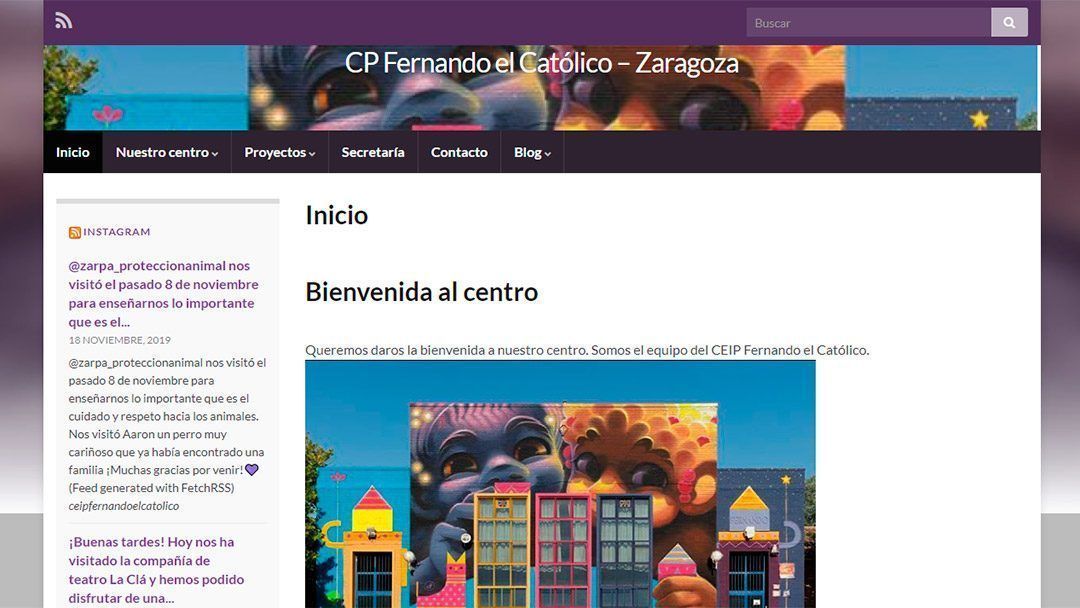The image size is (1080, 608).
Task: Click the magnifier search button
Action: [1009, 23]
